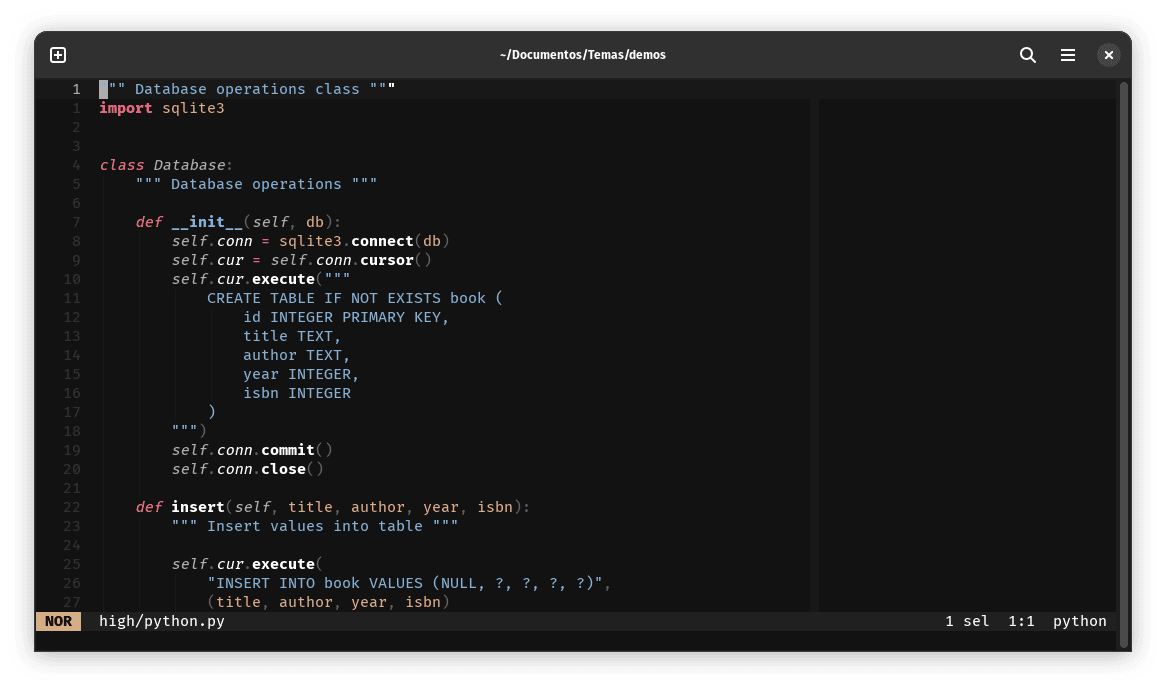The image size is (1166, 689).
Task: Click the "import sqlite3" line
Action: pyautogui.click(x=161, y=109)
